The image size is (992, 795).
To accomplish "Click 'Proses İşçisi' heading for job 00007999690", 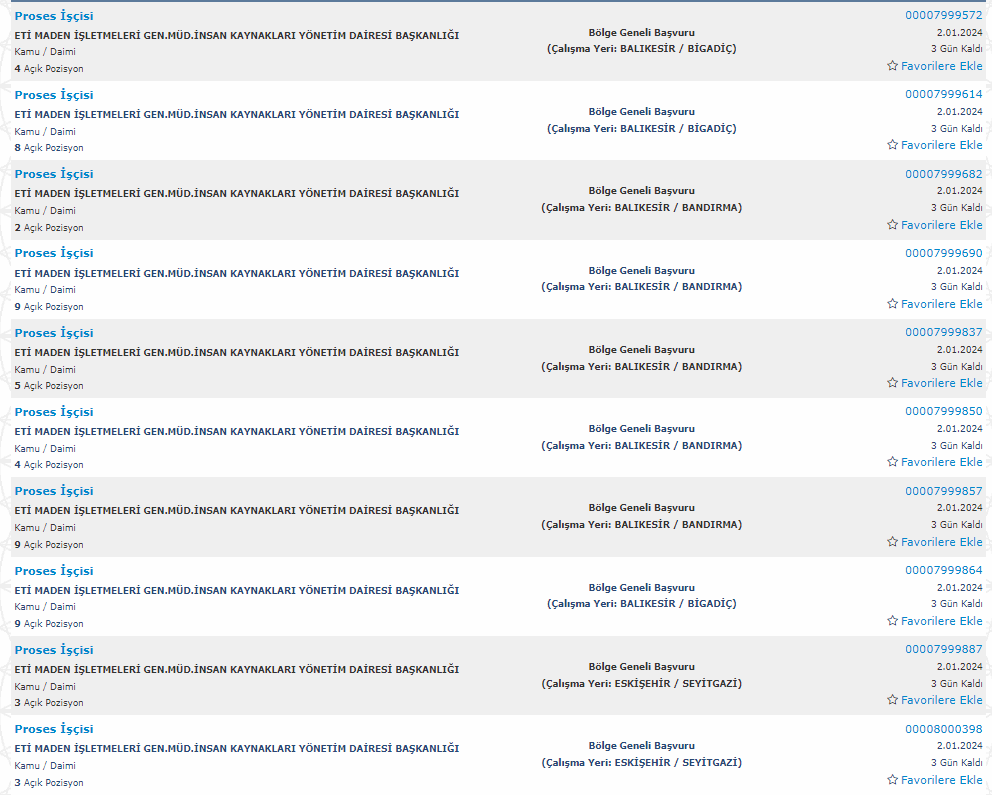I will tap(54, 253).
